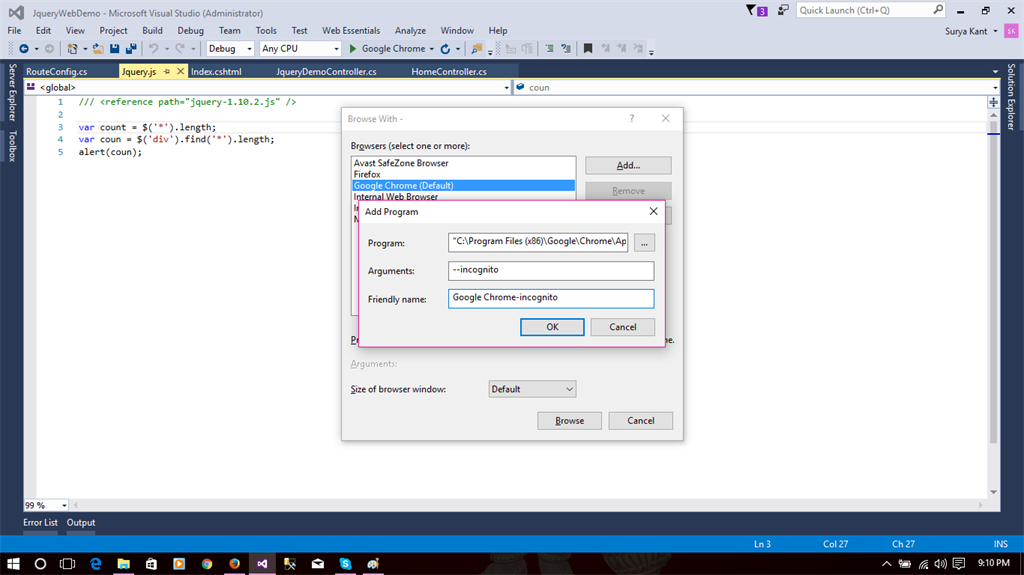The width and height of the screenshot is (1024, 575).
Task: Click the feedback icon beside Quick Launch
Action: (x=783, y=10)
